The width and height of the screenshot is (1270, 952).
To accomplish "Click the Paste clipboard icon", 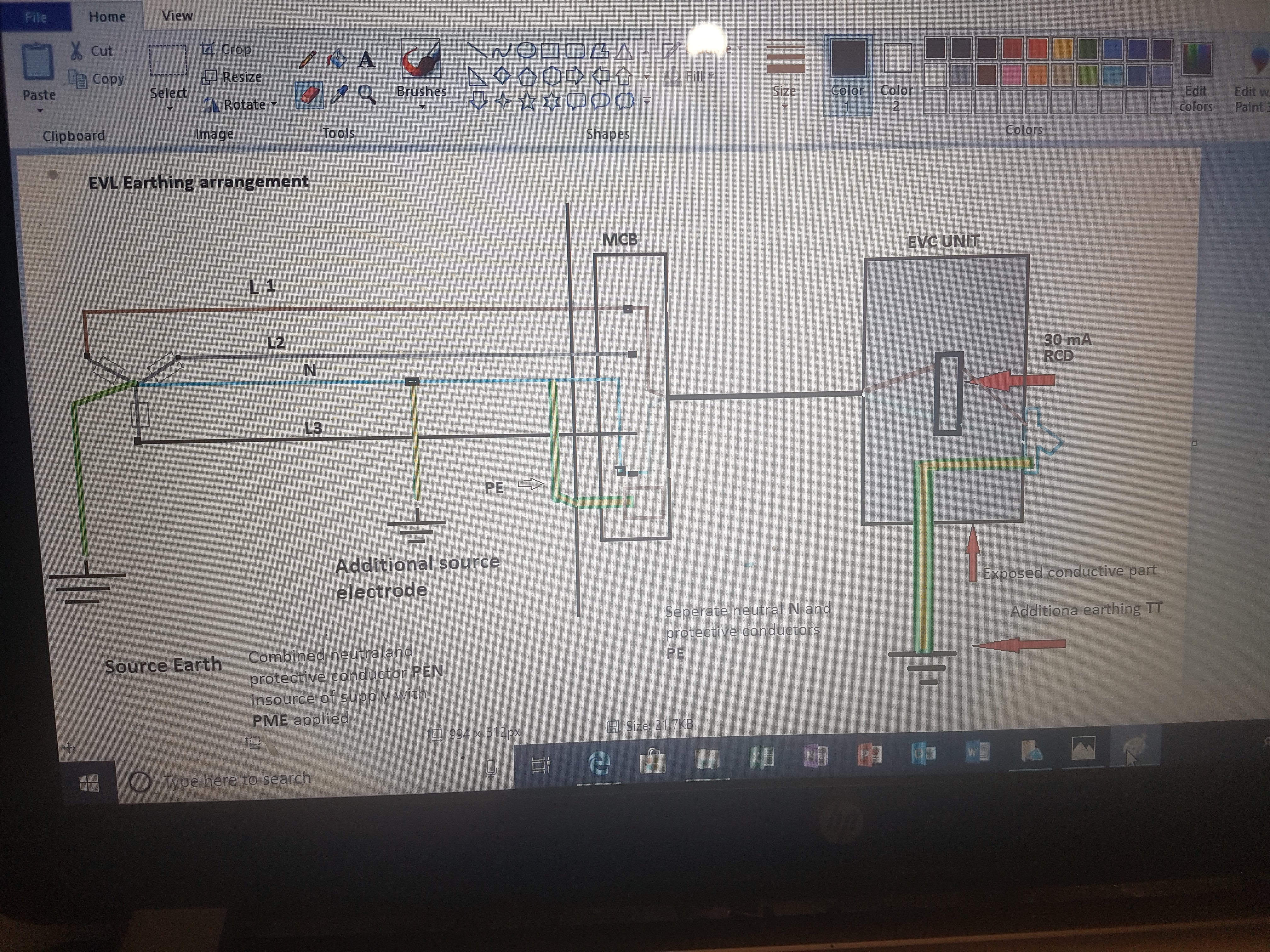I will pos(38,62).
